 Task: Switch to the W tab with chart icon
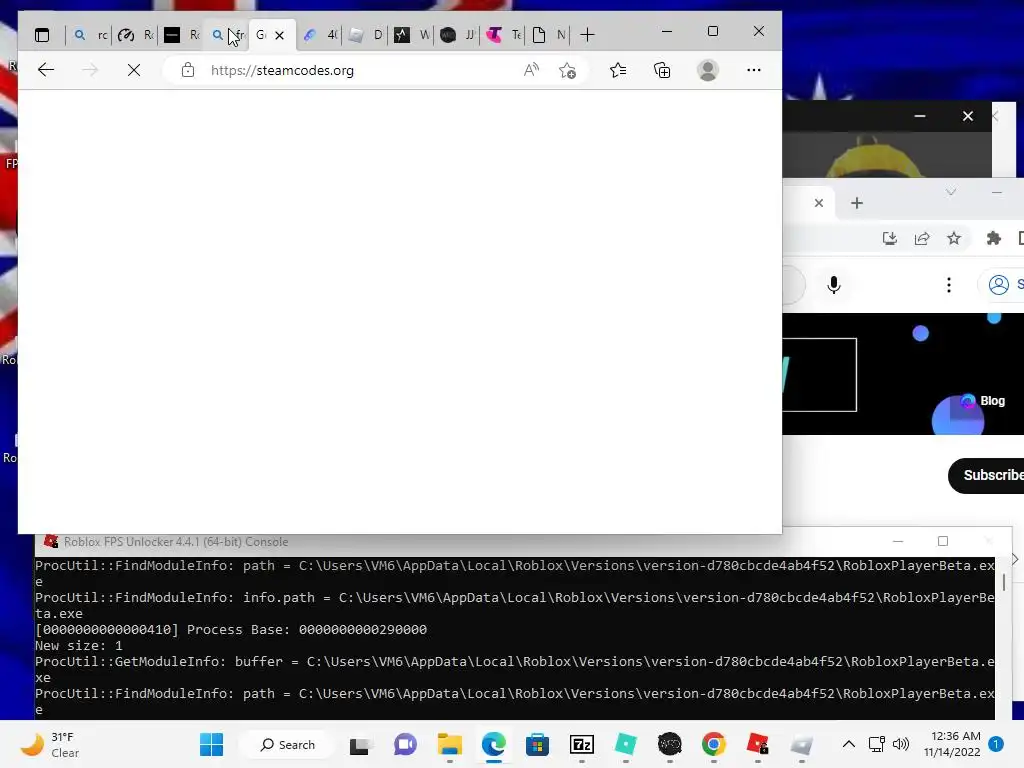point(411,35)
